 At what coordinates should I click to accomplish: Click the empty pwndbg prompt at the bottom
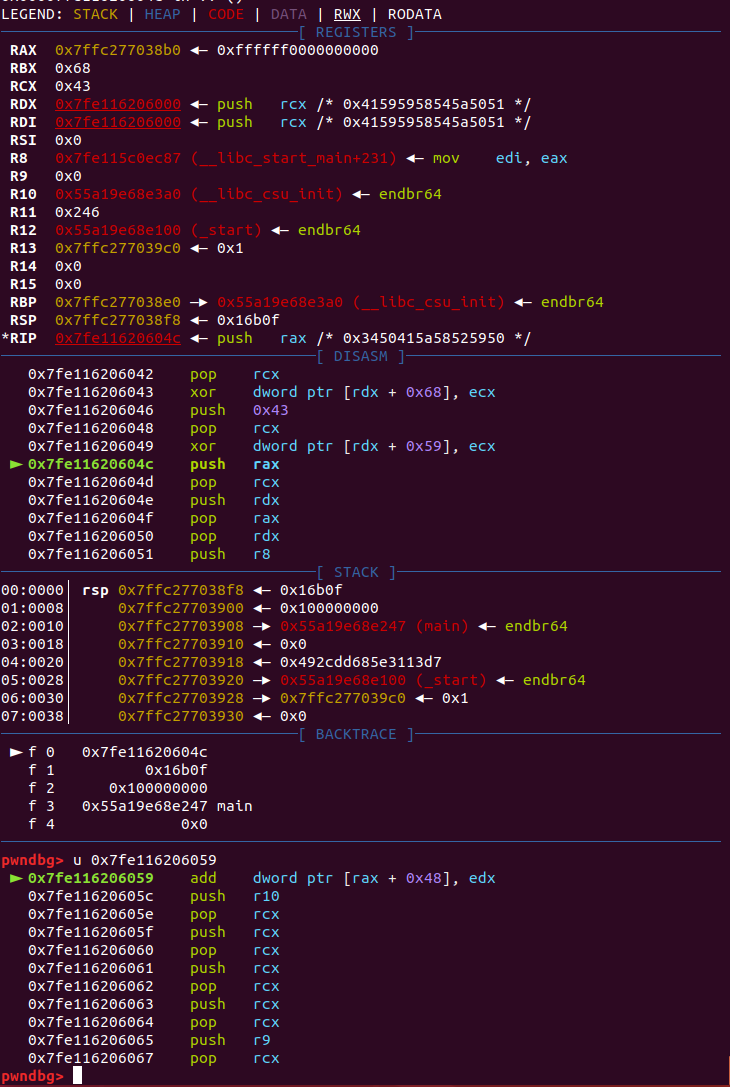[x=78, y=1076]
